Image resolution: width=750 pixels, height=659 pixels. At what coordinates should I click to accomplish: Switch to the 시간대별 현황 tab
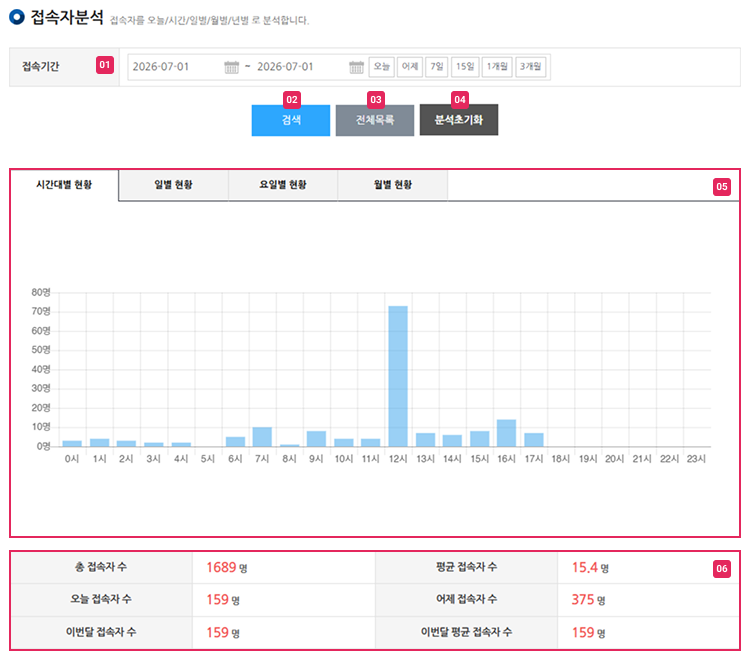tap(64, 185)
